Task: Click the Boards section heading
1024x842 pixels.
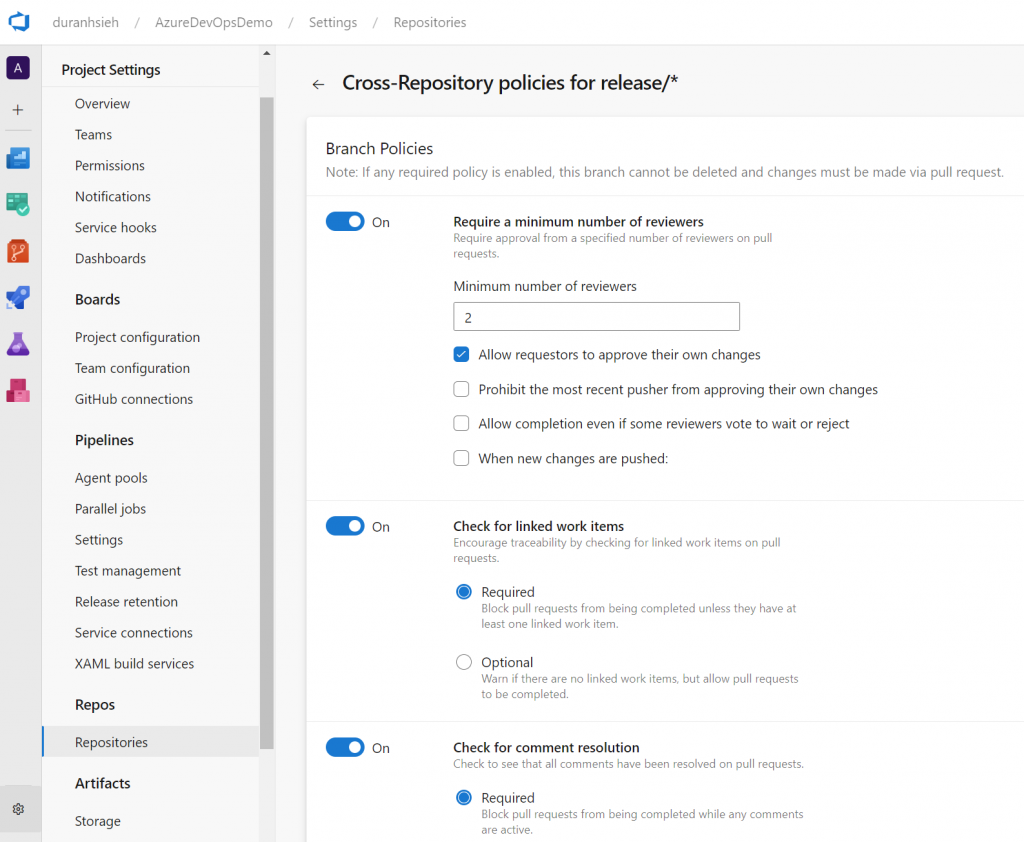Action: tap(97, 299)
